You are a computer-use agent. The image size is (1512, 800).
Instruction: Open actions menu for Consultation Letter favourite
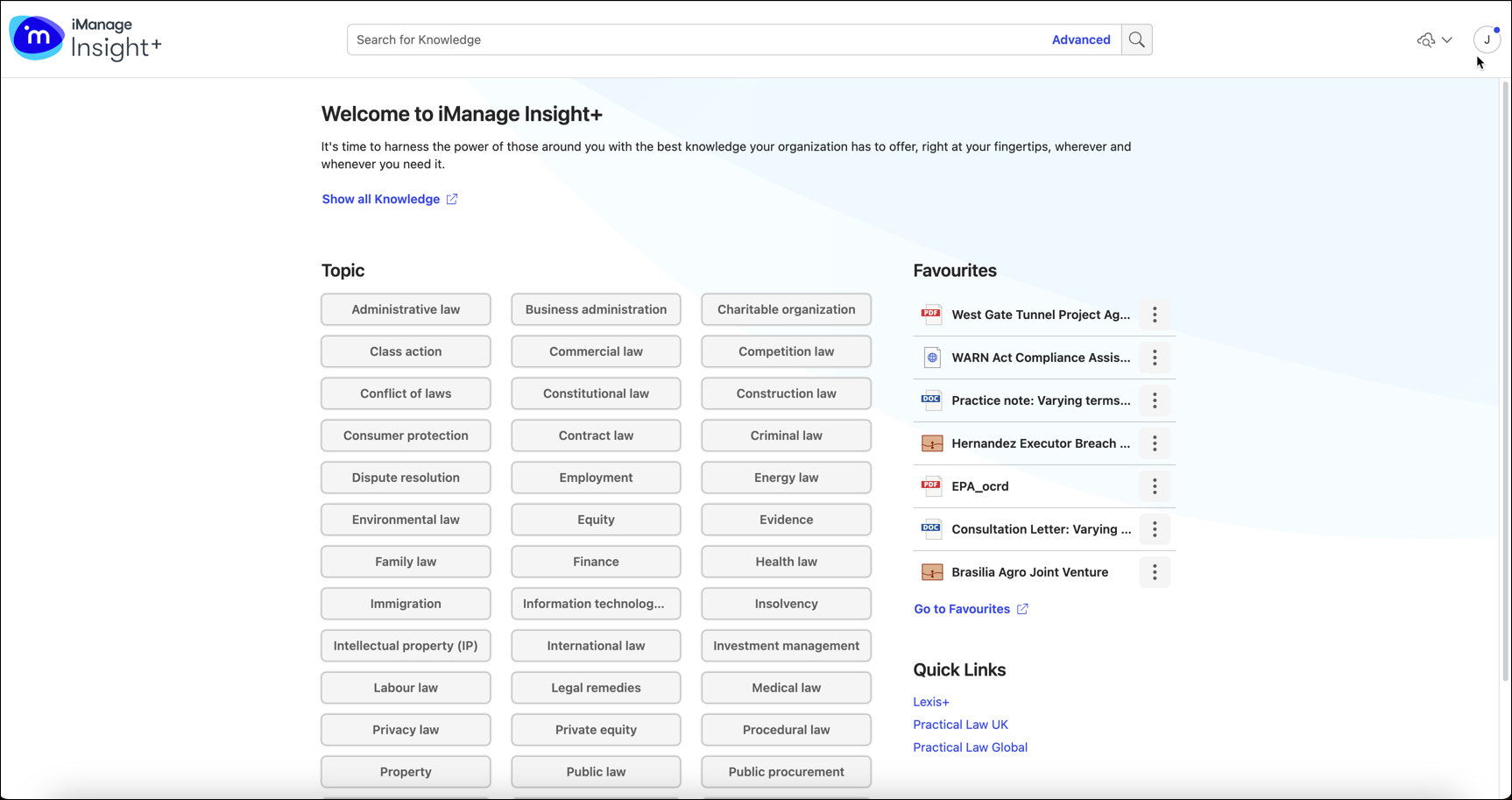tap(1155, 529)
